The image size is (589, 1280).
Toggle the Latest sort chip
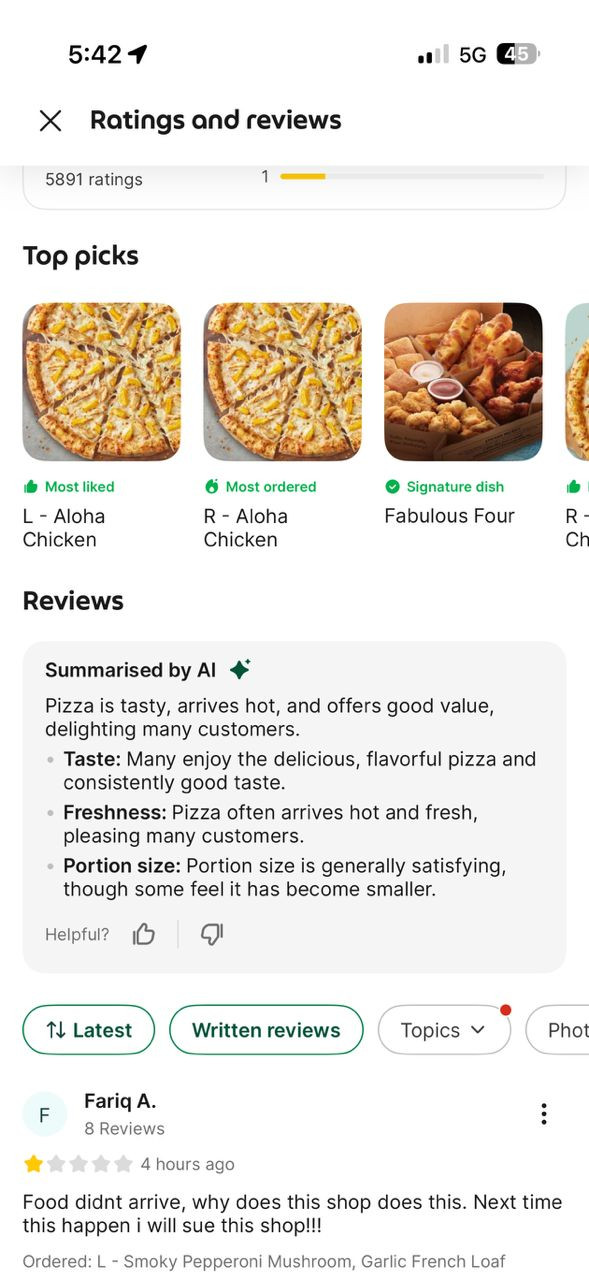pos(89,1030)
